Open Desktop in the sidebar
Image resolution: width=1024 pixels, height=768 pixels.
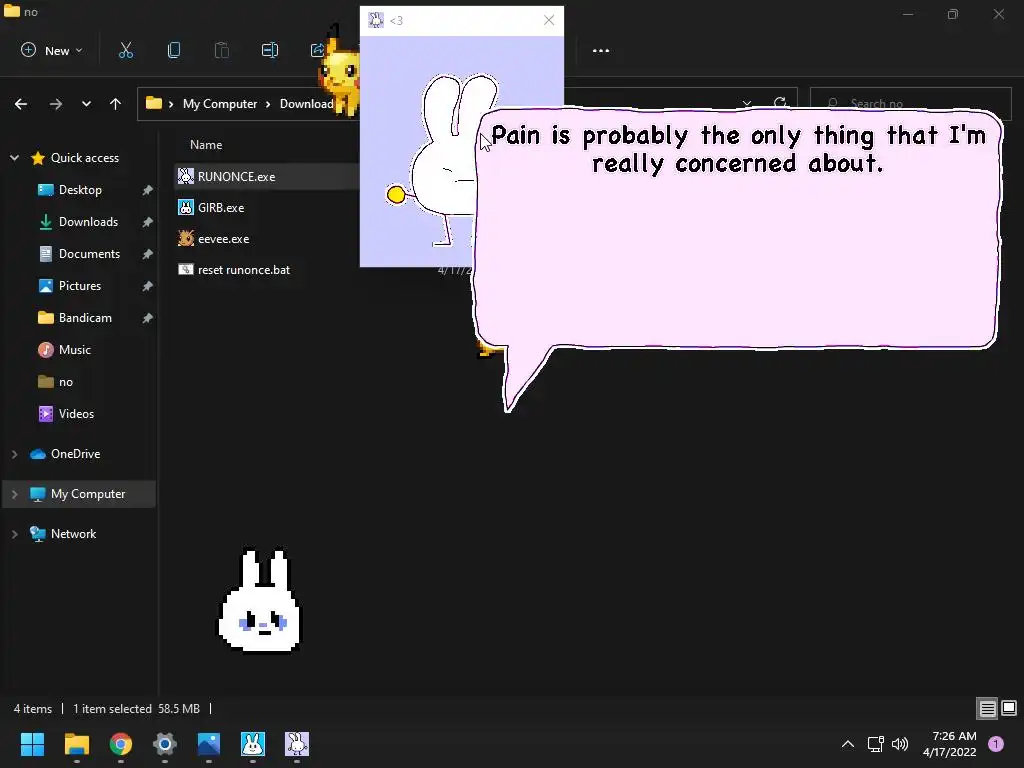[80, 190]
